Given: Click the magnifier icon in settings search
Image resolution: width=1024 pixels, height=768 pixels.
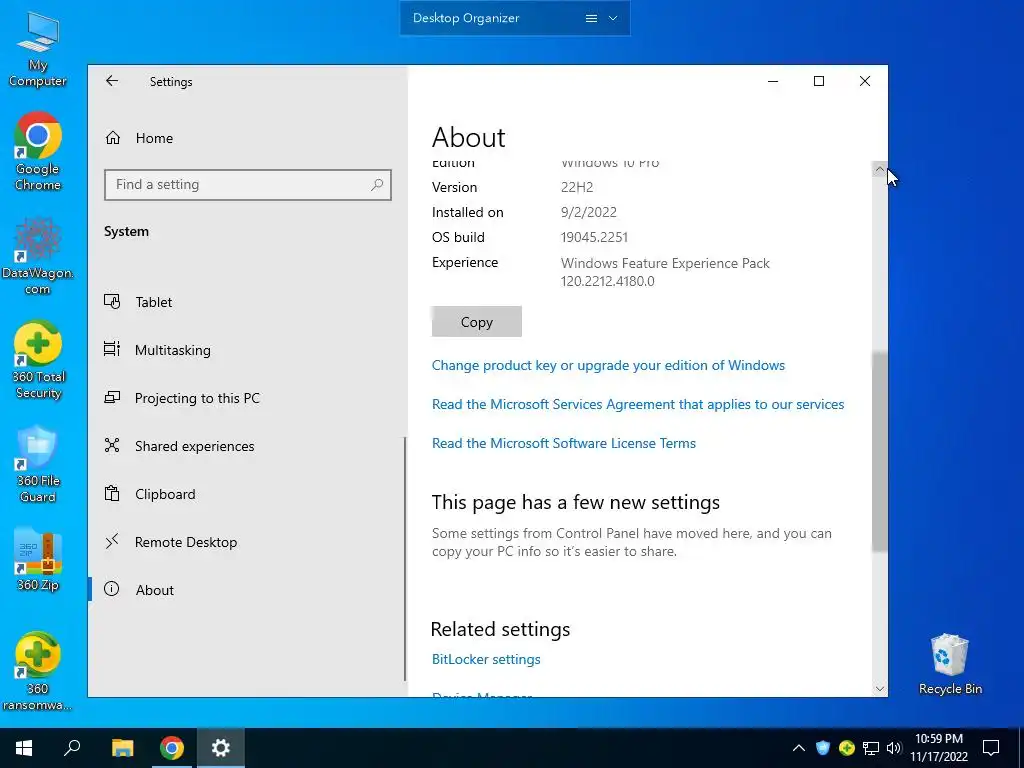Looking at the screenshot, I should [377, 185].
